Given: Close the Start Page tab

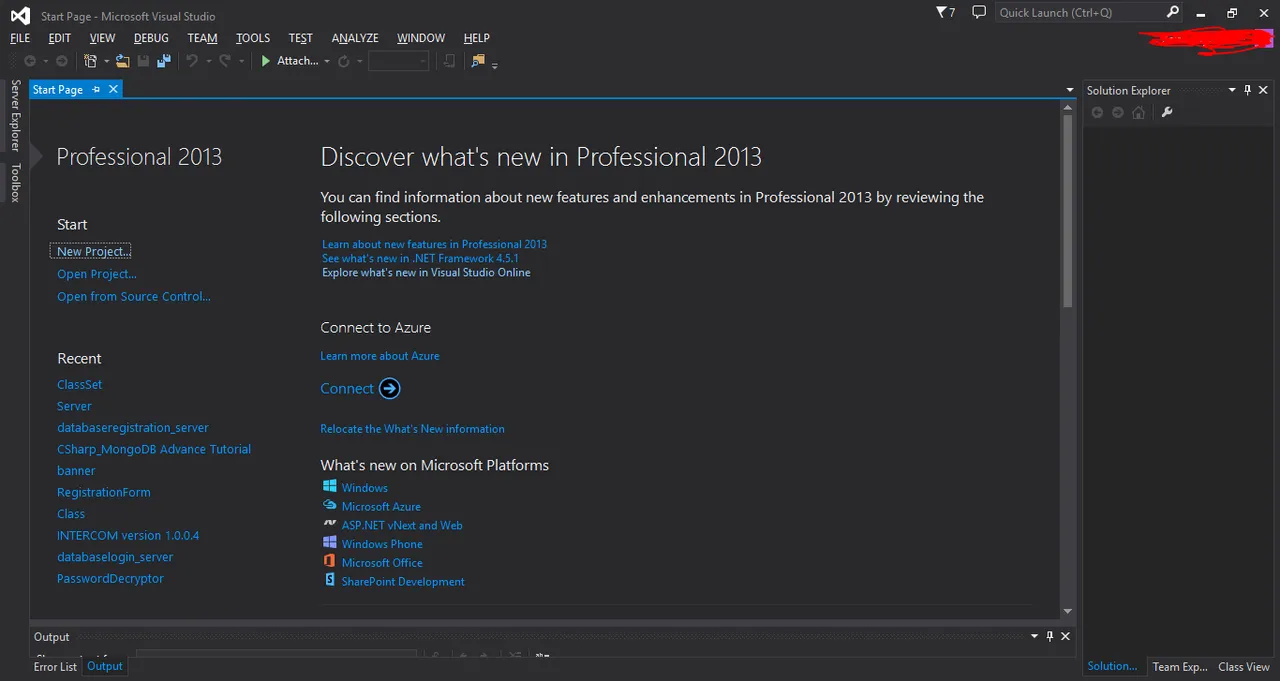Looking at the screenshot, I should pos(114,89).
